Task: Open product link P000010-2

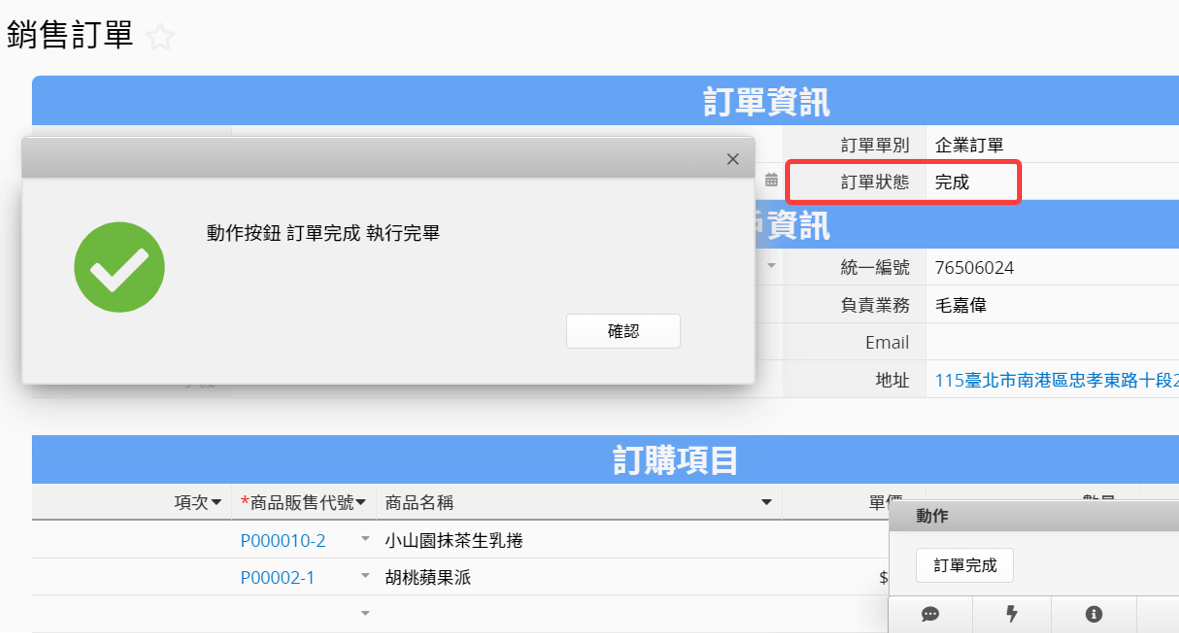Action: (x=283, y=541)
